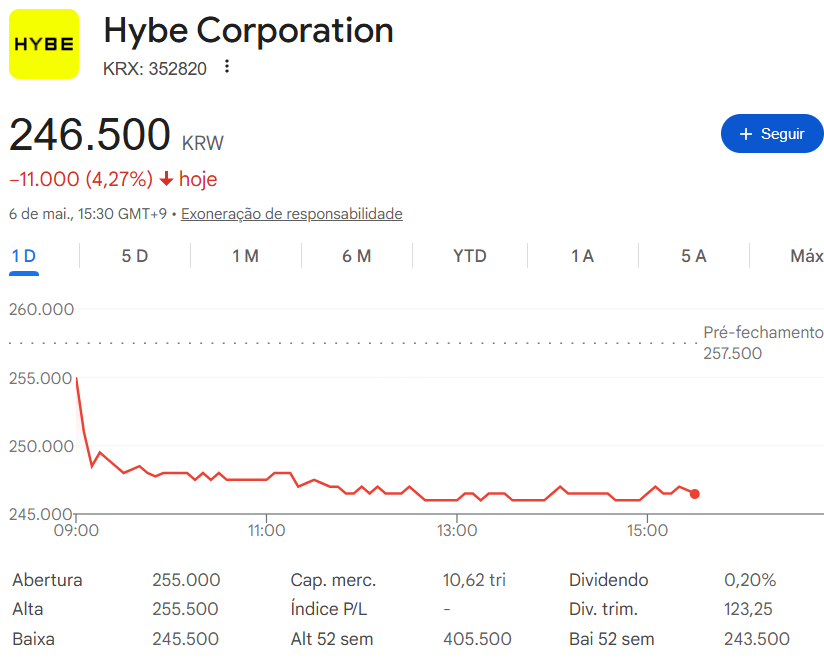Screen dimensions: 824x660
Task: Click the 246.500 price value
Action: (90, 135)
